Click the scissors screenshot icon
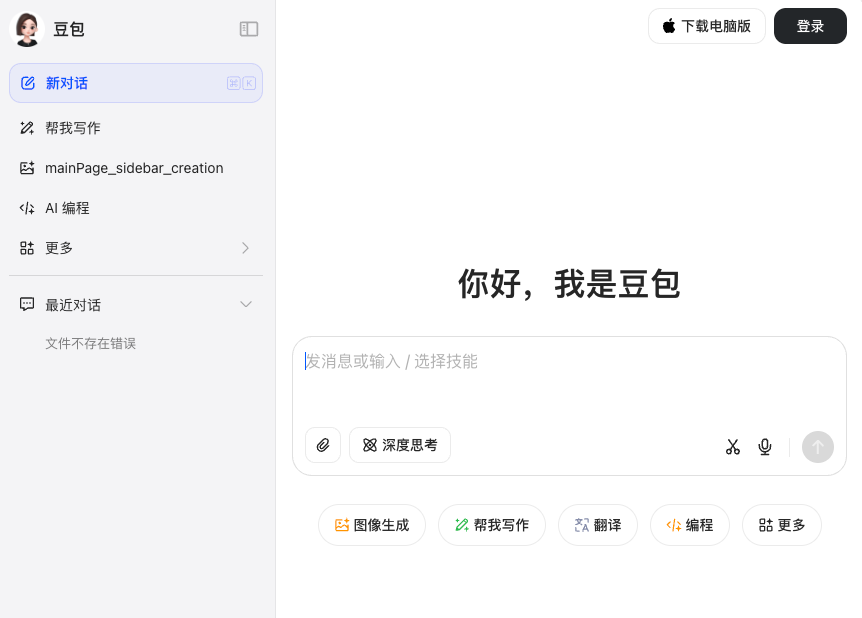Image resolution: width=862 pixels, height=618 pixels. (732, 446)
